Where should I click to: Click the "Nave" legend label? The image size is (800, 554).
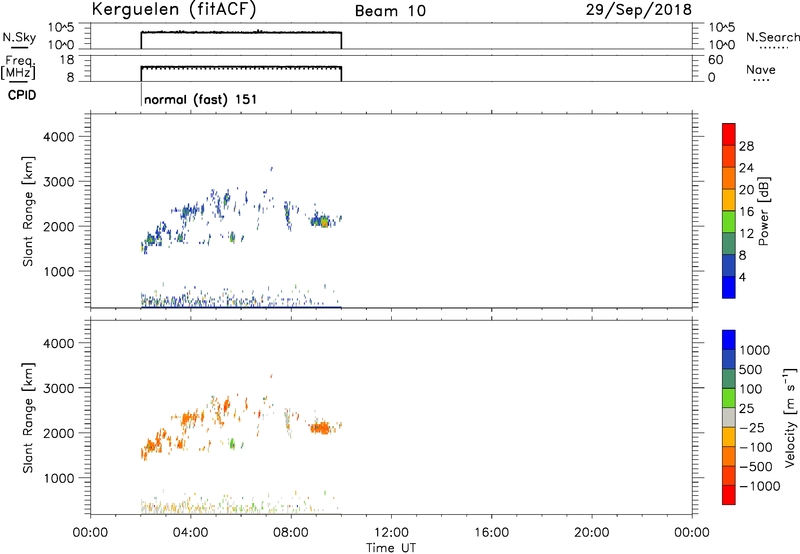(x=761, y=70)
